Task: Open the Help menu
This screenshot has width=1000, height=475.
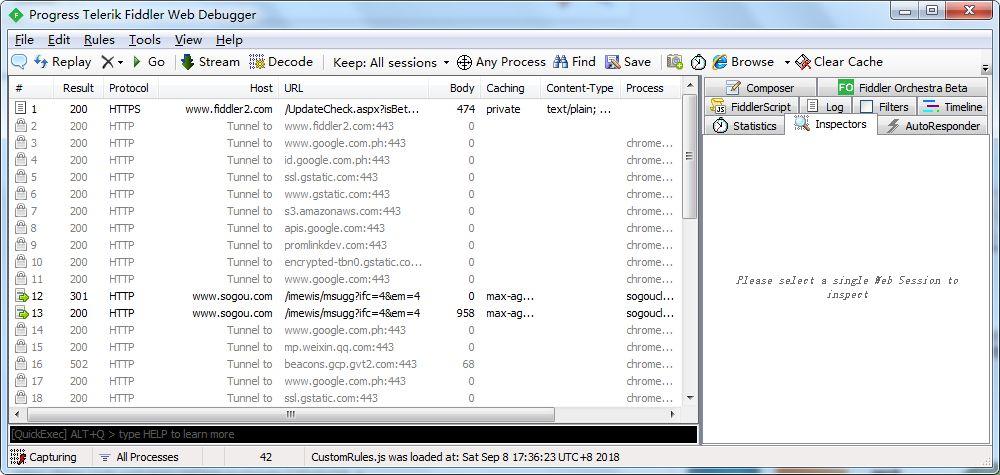Action: pos(229,40)
